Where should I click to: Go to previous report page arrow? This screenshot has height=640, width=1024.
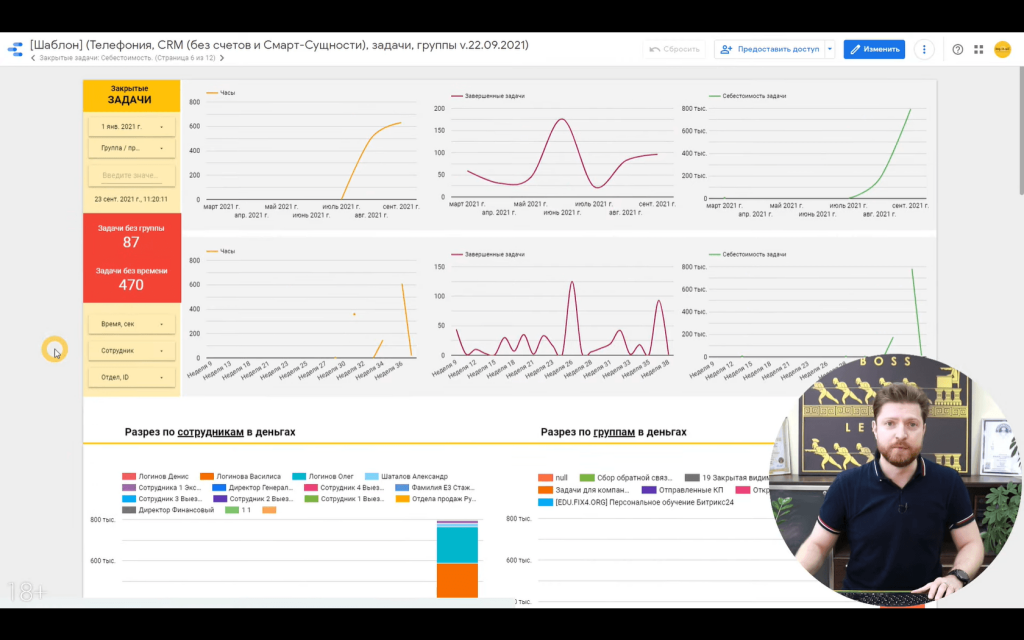pyautogui.click(x=33, y=58)
